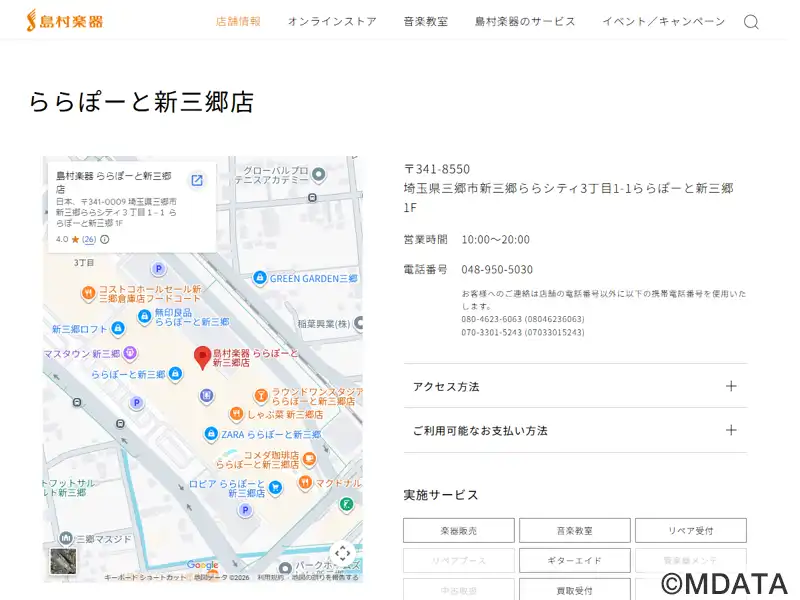Click the red Shimamura Gakki map pin

(x=202, y=357)
